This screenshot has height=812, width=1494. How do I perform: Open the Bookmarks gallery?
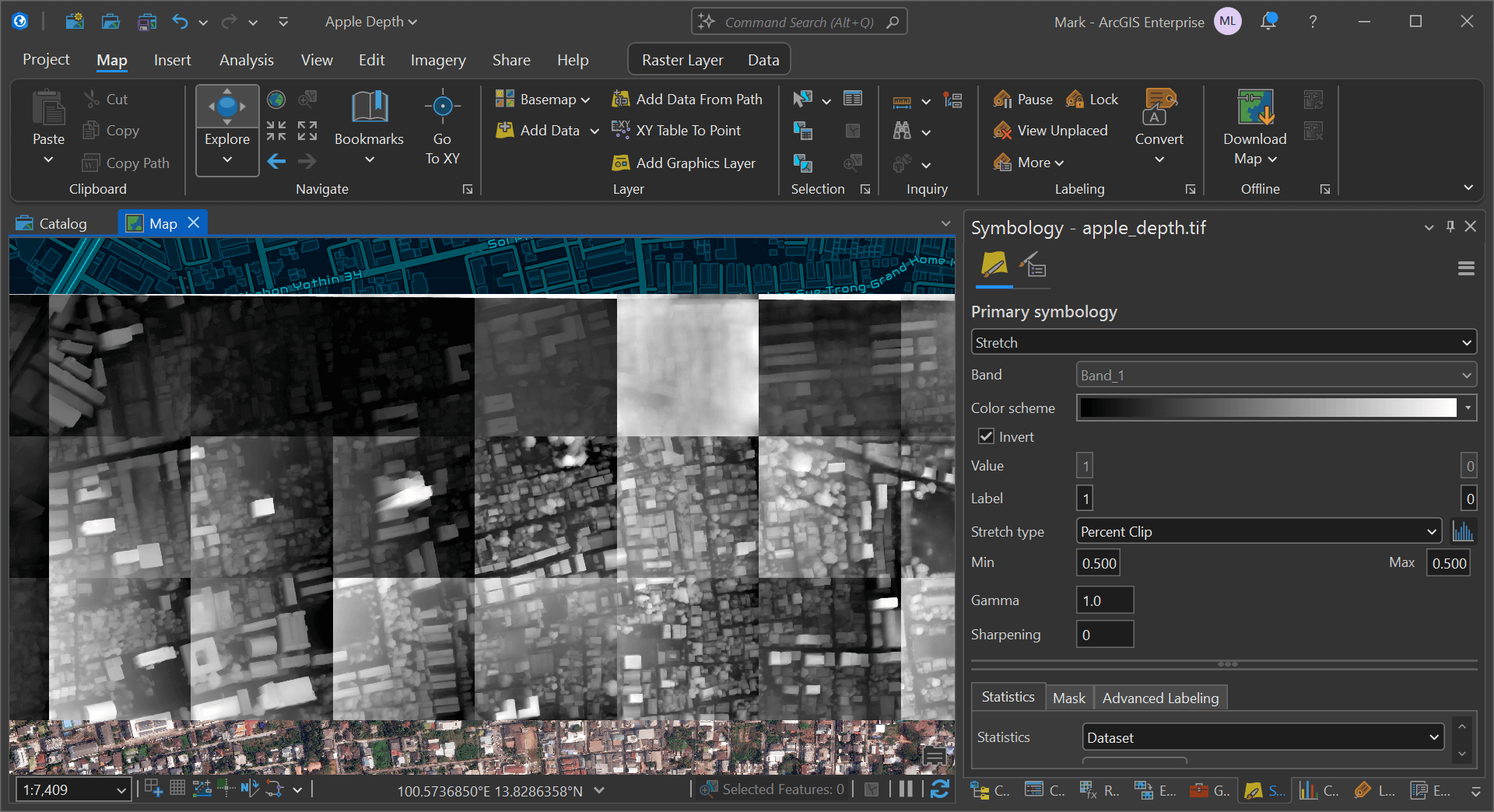(369, 128)
